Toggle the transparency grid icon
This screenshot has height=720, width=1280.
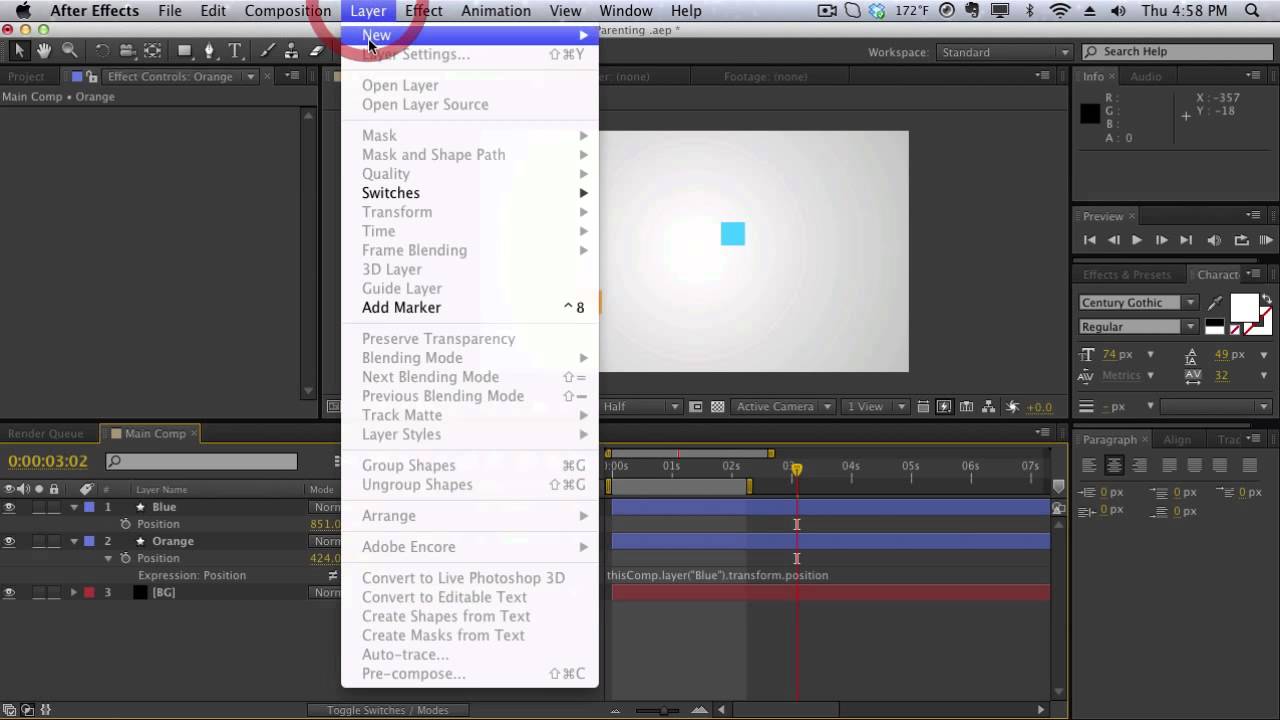[718, 407]
